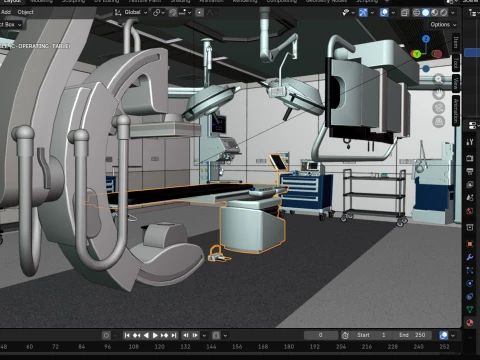The width and height of the screenshot is (480, 360).
Task: Open the transform pivot point dropdown
Action: coord(158,12)
